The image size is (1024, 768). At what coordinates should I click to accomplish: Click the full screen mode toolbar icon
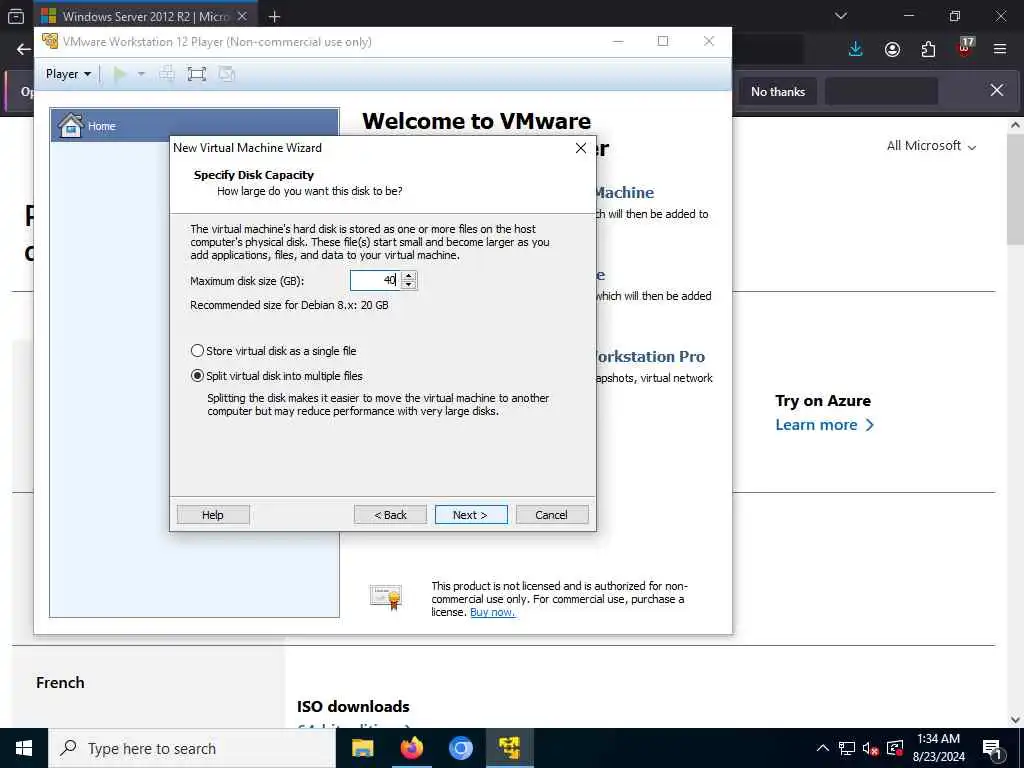tap(197, 74)
